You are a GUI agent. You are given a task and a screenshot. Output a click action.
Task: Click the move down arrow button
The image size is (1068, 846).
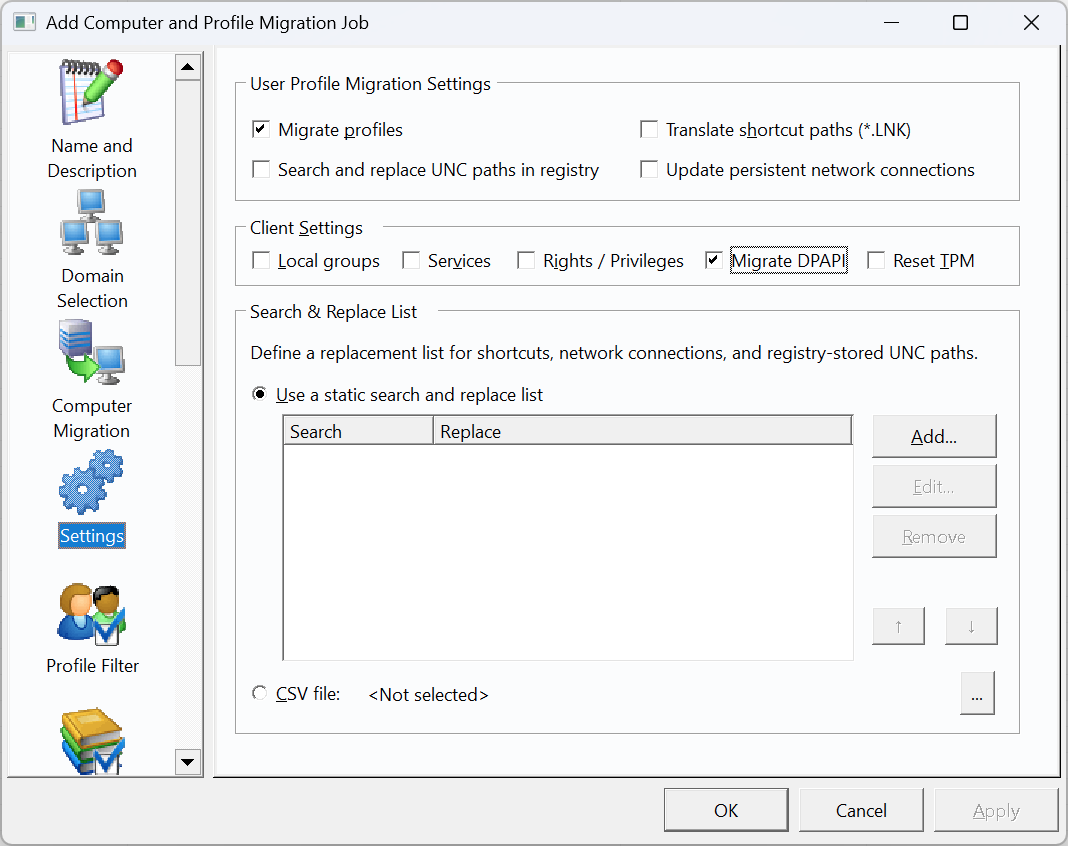(971, 626)
